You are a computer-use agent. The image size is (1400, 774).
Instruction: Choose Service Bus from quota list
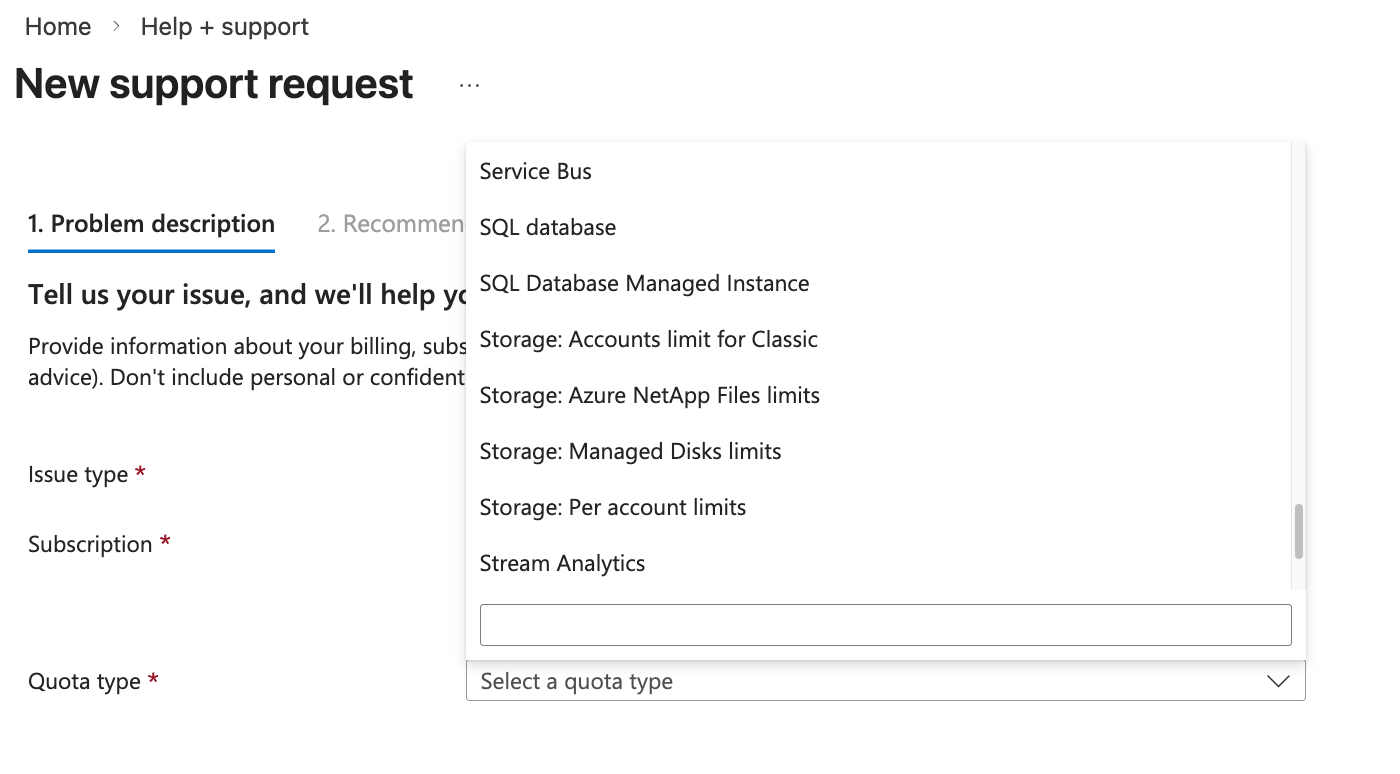click(x=885, y=171)
